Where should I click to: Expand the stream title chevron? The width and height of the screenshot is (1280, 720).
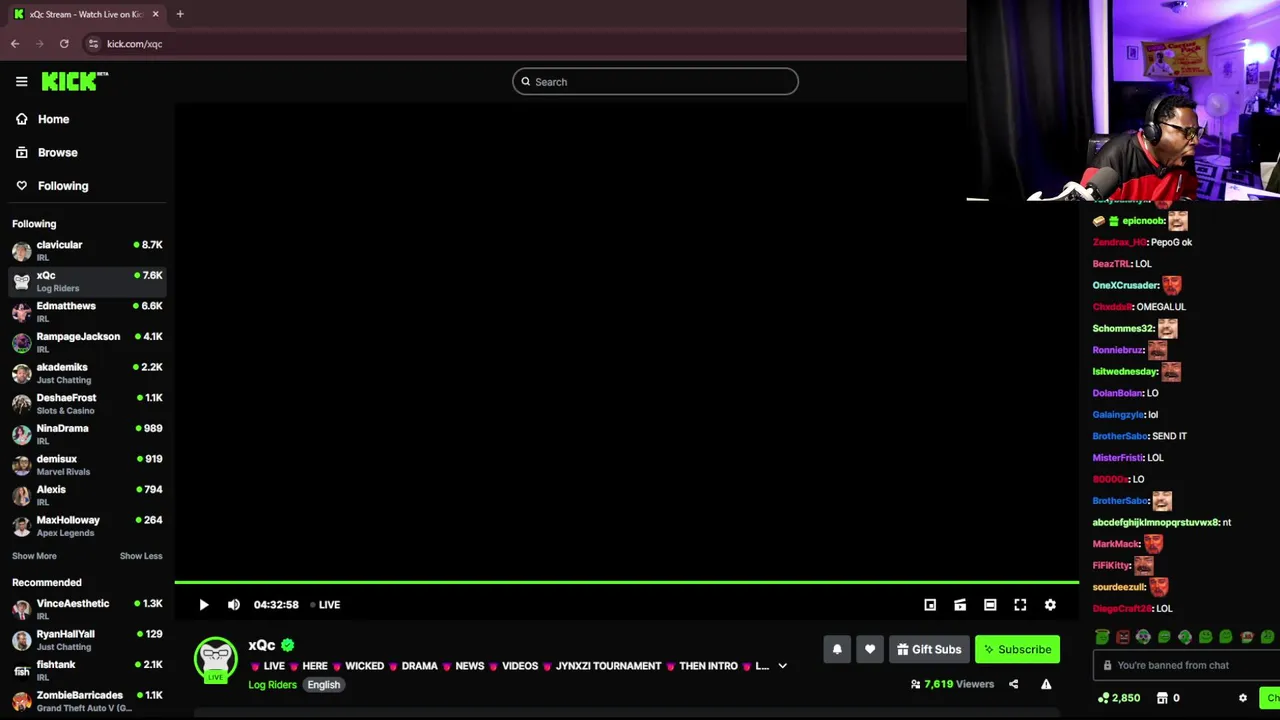pyautogui.click(x=782, y=666)
